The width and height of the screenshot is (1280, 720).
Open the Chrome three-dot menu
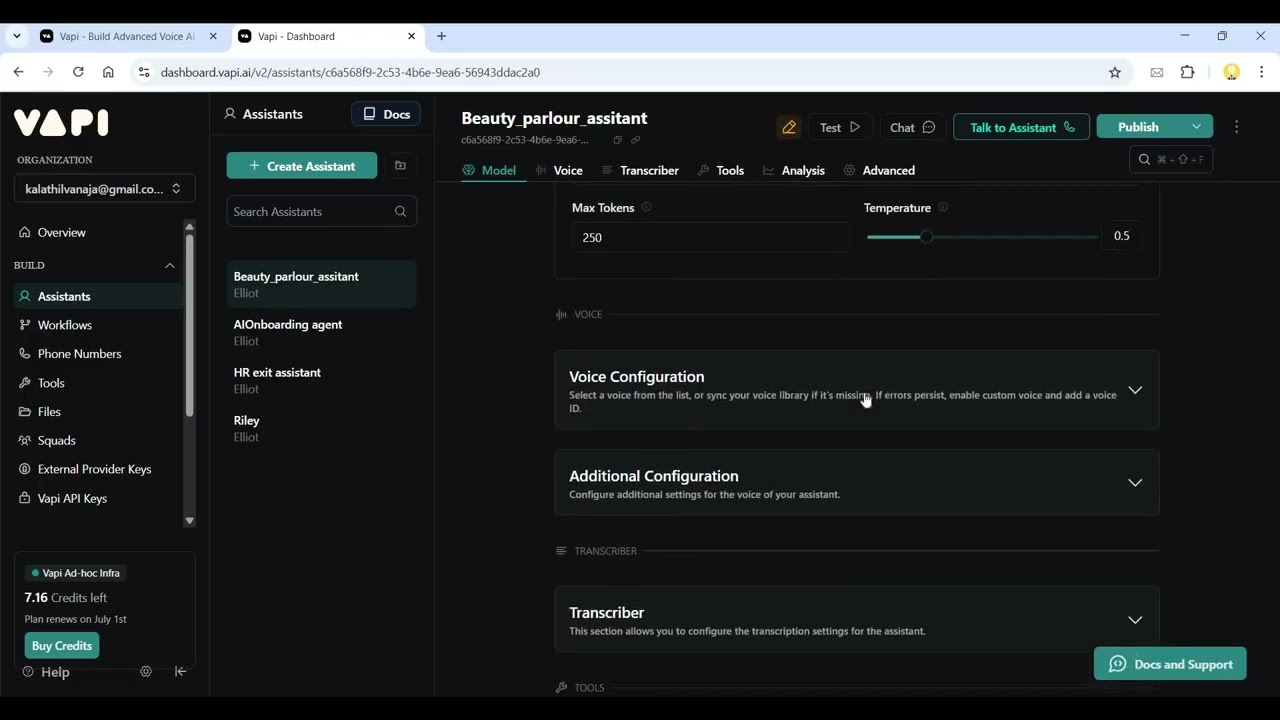1261,72
